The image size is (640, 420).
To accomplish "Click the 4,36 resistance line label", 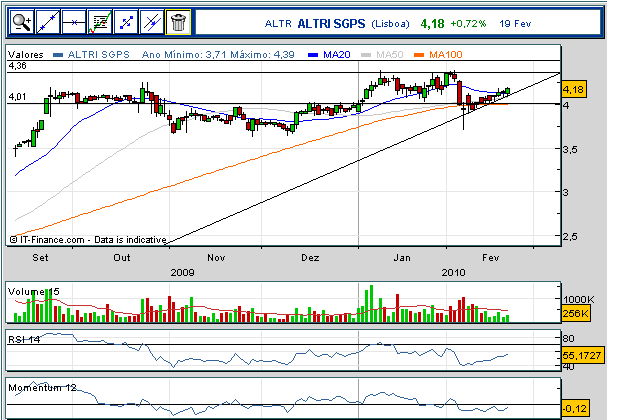I will pos(18,66).
